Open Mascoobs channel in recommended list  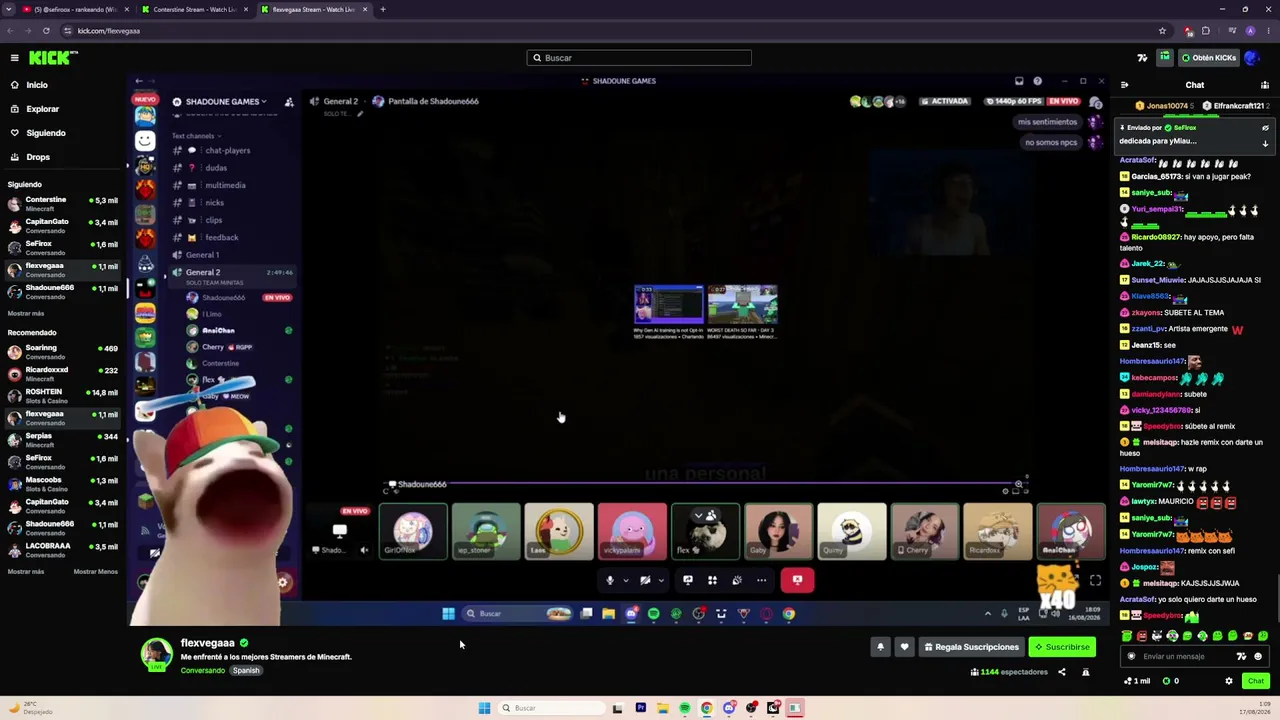64,484
